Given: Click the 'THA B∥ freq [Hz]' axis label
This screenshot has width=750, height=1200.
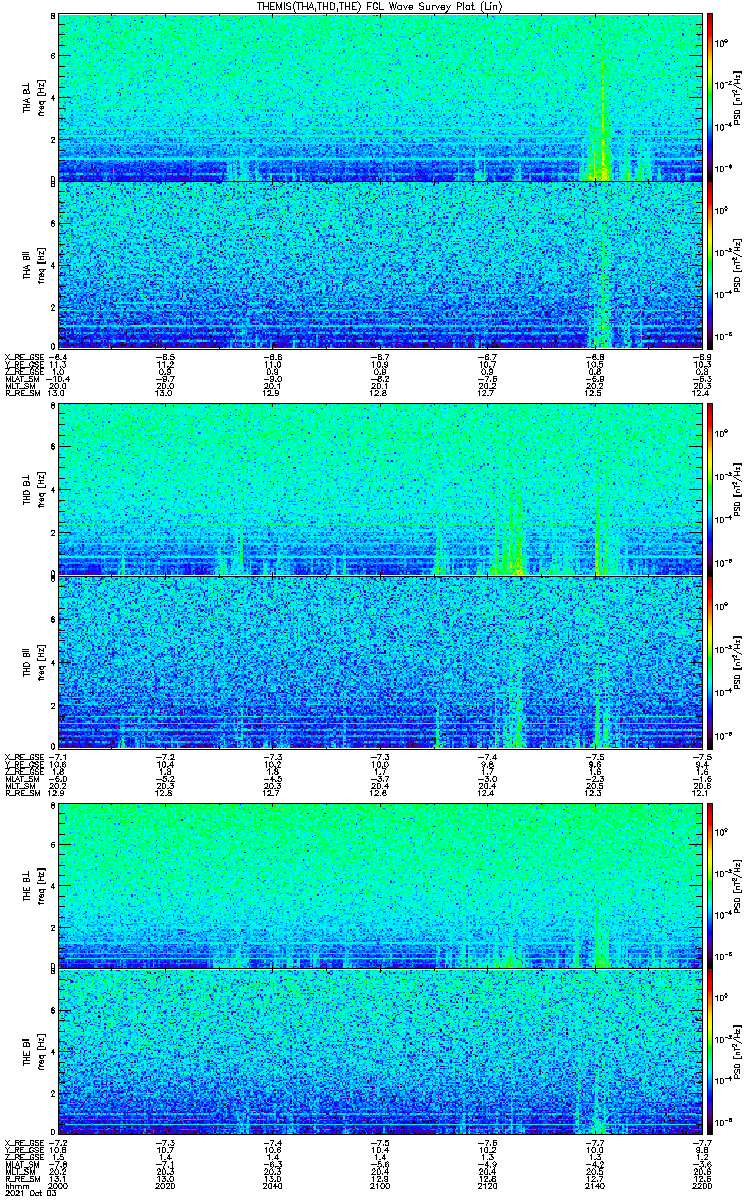Looking at the screenshot, I should [33, 265].
